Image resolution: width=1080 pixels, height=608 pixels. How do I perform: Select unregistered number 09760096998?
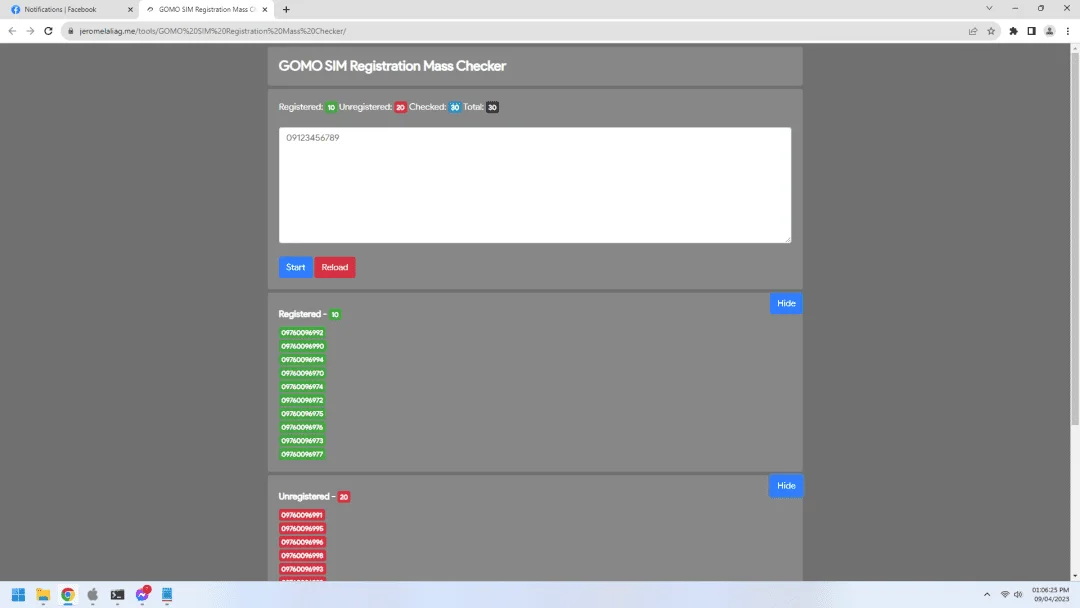(302, 556)
